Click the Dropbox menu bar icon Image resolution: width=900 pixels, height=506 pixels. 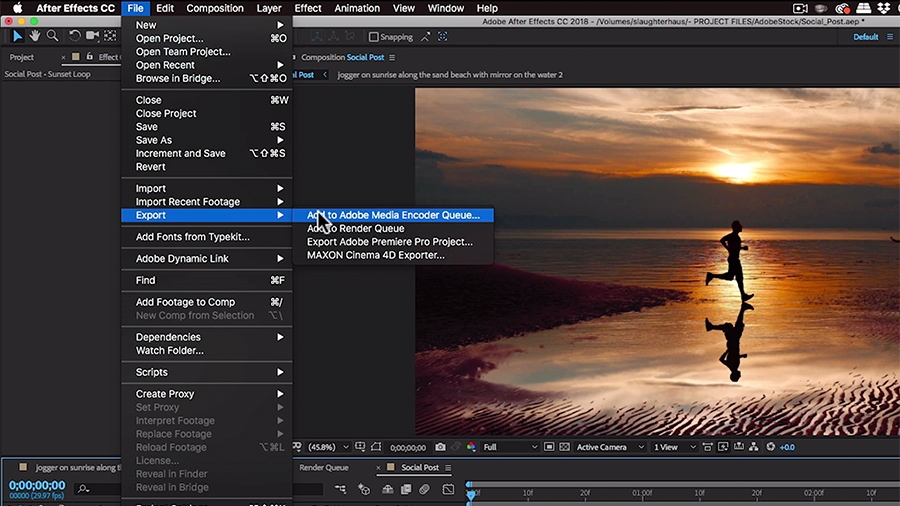pyautogui.click(x=885, y=8)
